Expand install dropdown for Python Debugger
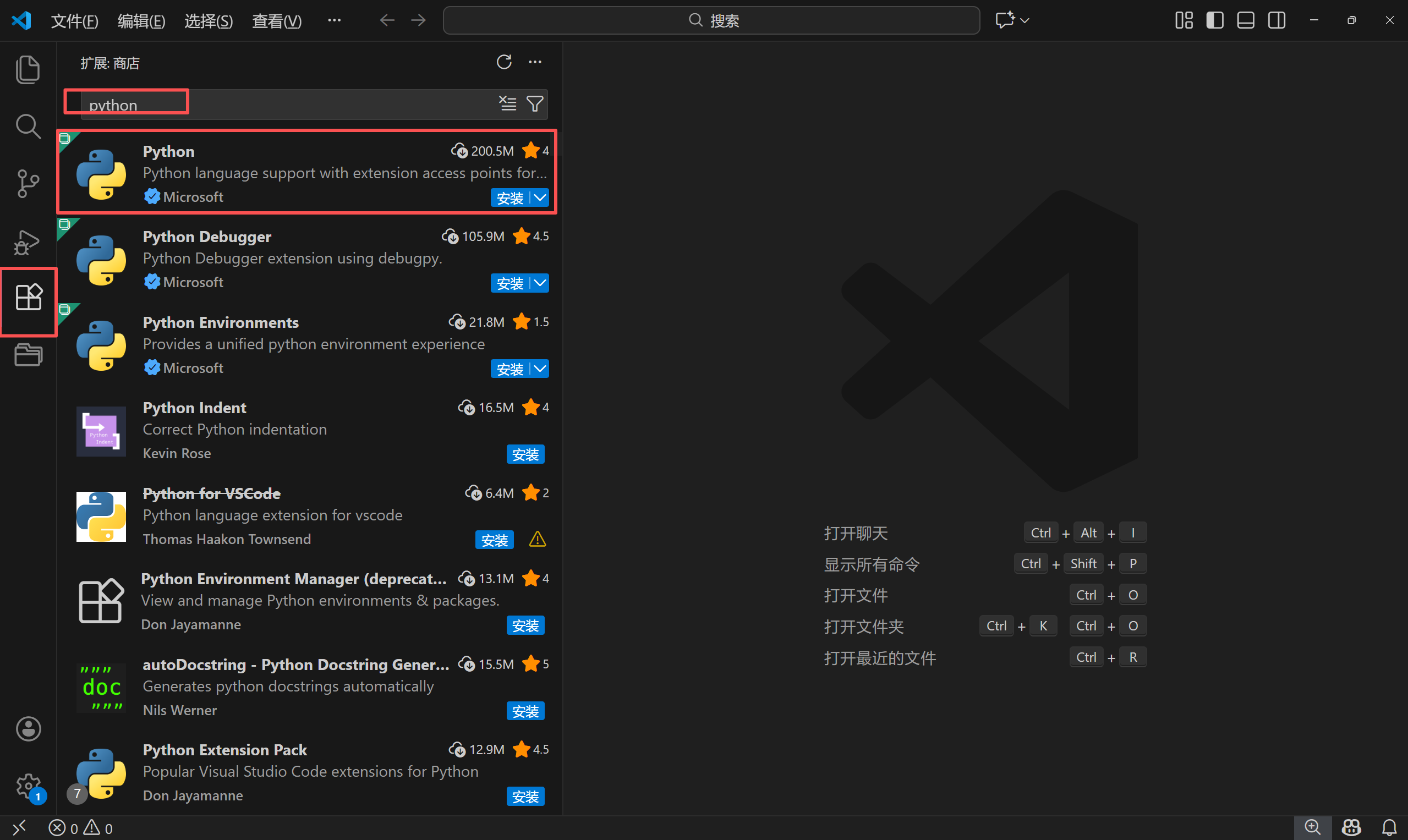The image size is (1408, 840). click(x=541, y=283)
